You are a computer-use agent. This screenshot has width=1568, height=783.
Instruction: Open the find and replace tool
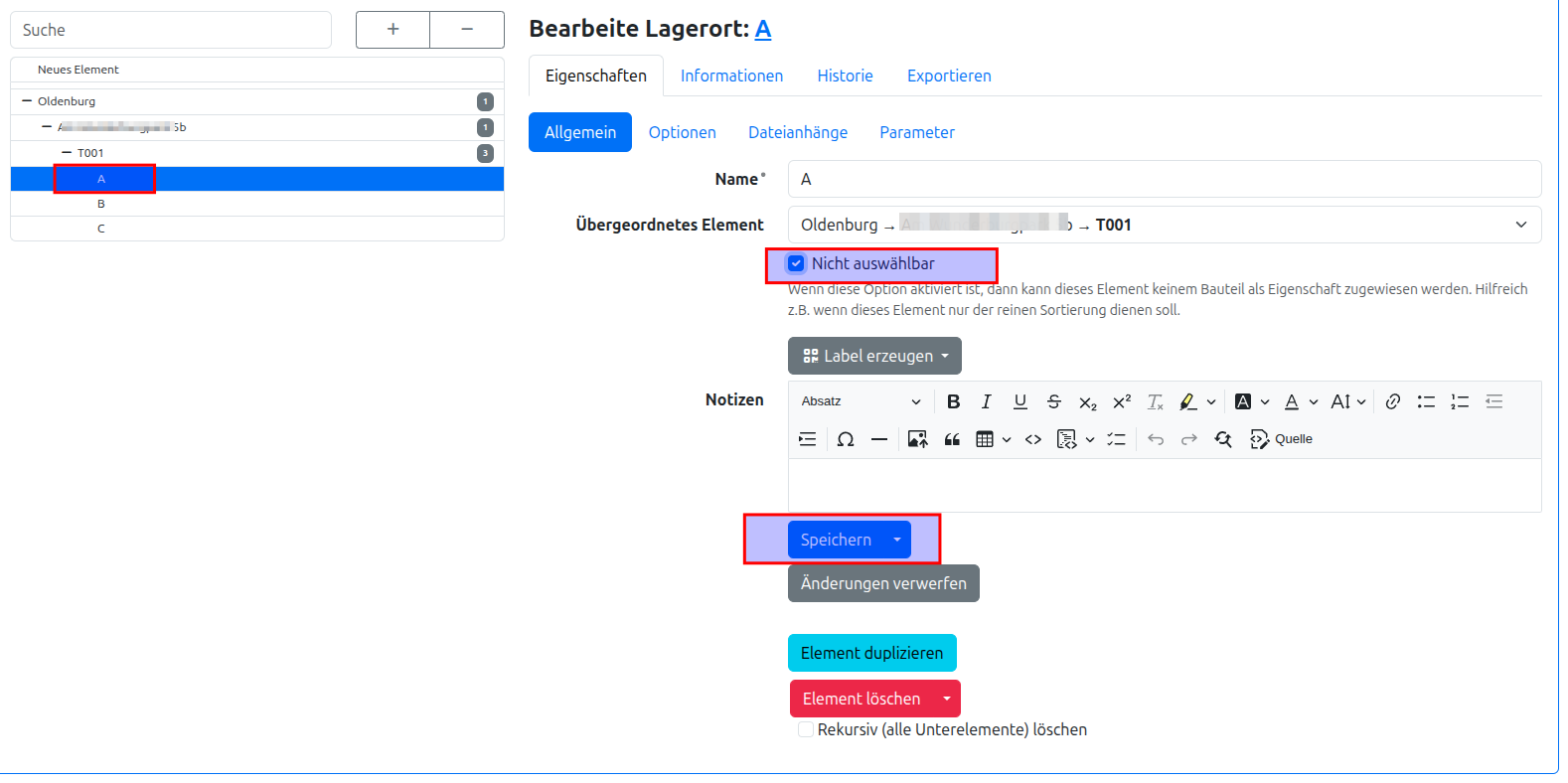coord(1223,439)
